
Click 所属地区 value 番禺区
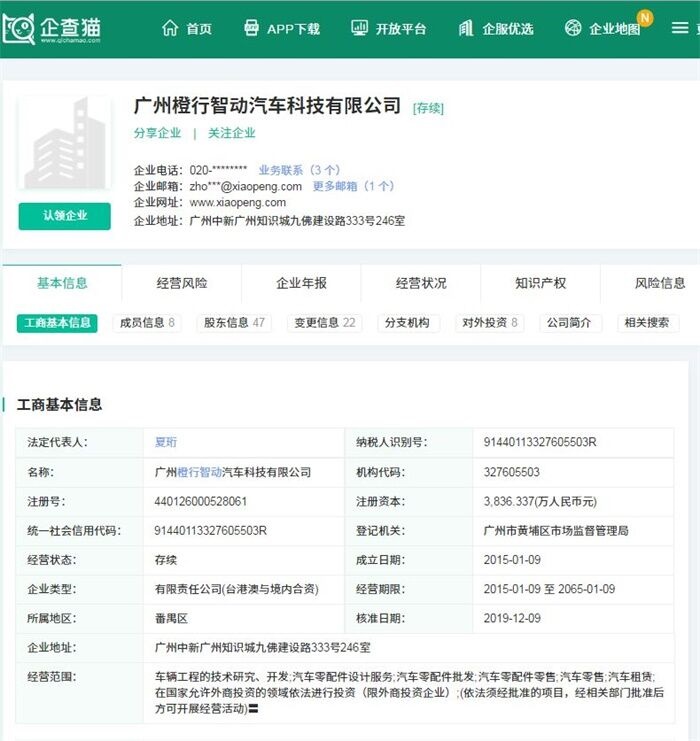(x=171, y=619)
